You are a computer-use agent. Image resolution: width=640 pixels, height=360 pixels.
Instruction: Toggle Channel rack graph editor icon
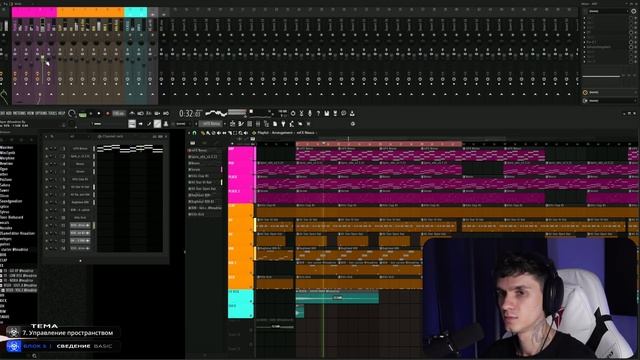tap(155, 136)
